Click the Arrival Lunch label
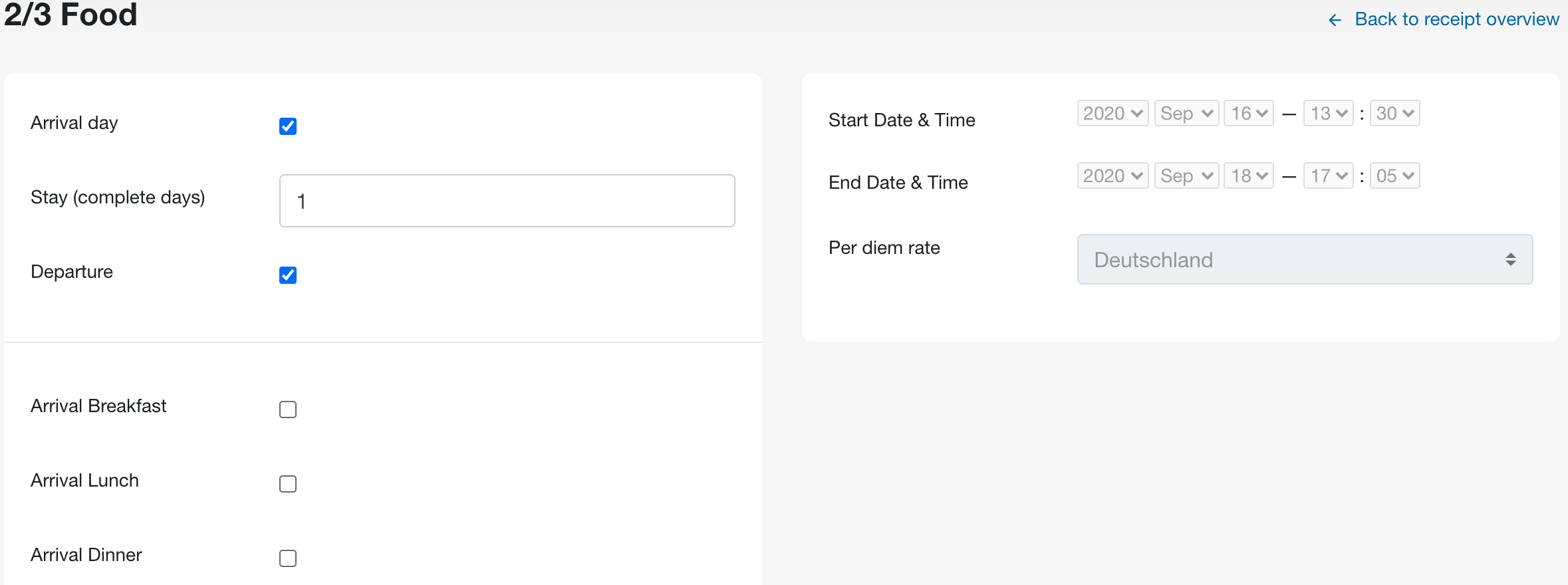The image size is (1568, 585). (84, 481)
